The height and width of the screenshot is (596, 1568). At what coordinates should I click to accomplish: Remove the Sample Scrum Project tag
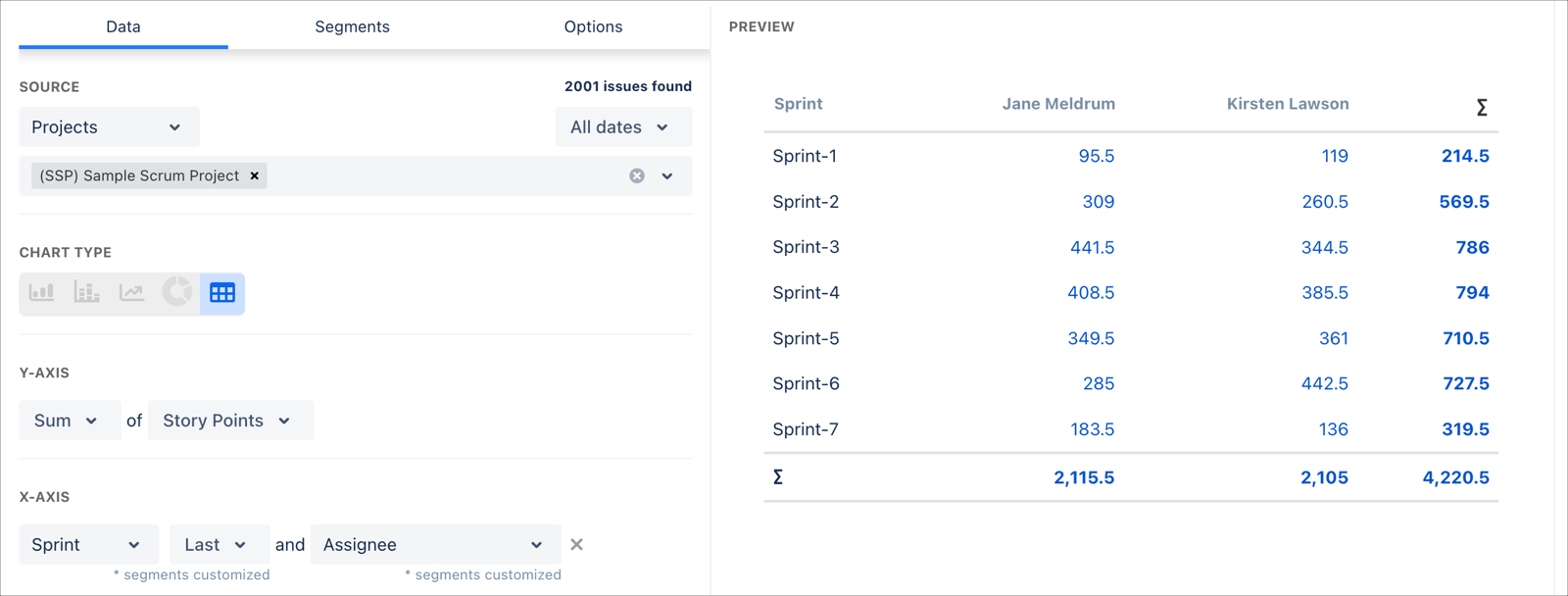point(255,175)
